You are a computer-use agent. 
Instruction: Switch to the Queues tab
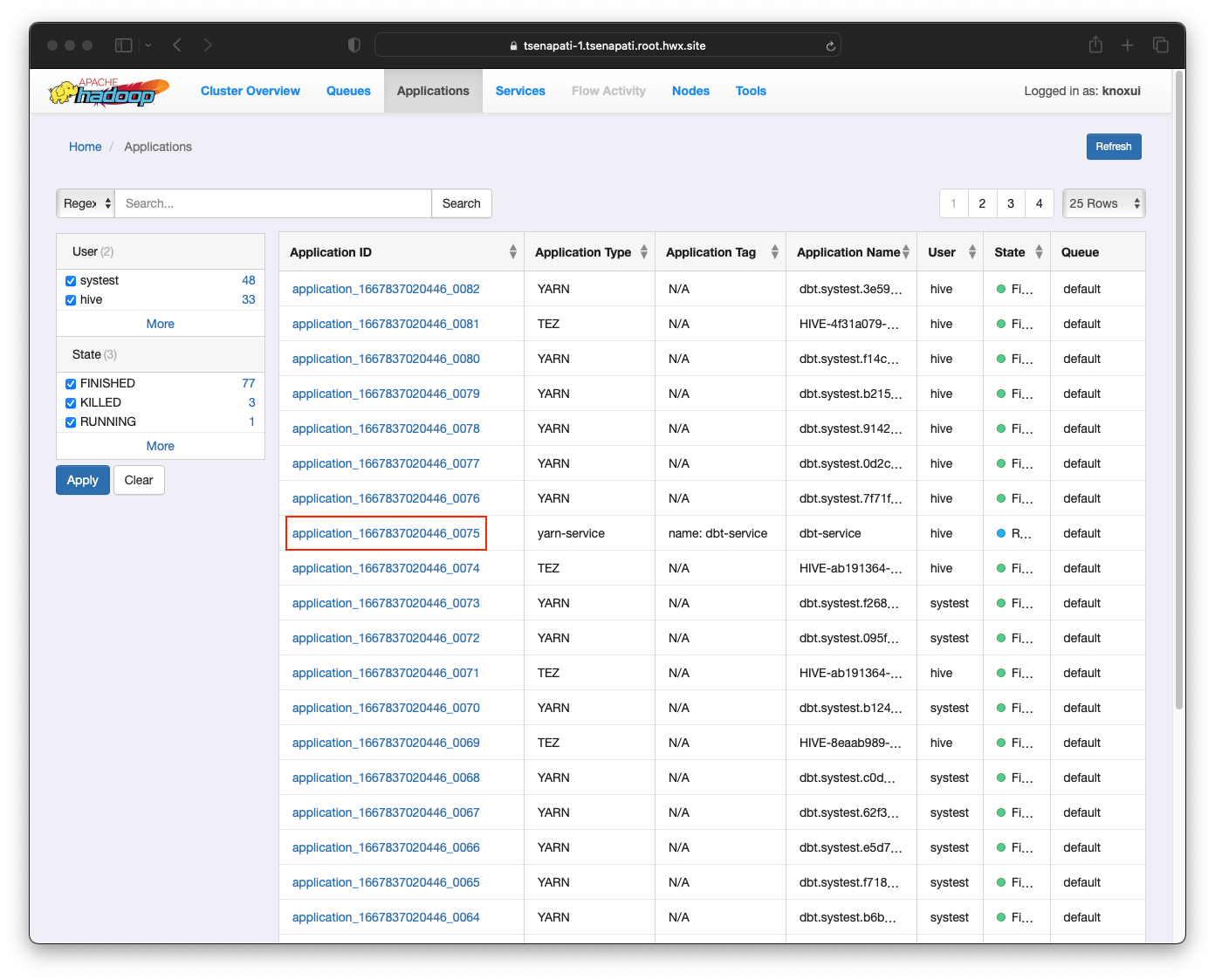point(348,91)
